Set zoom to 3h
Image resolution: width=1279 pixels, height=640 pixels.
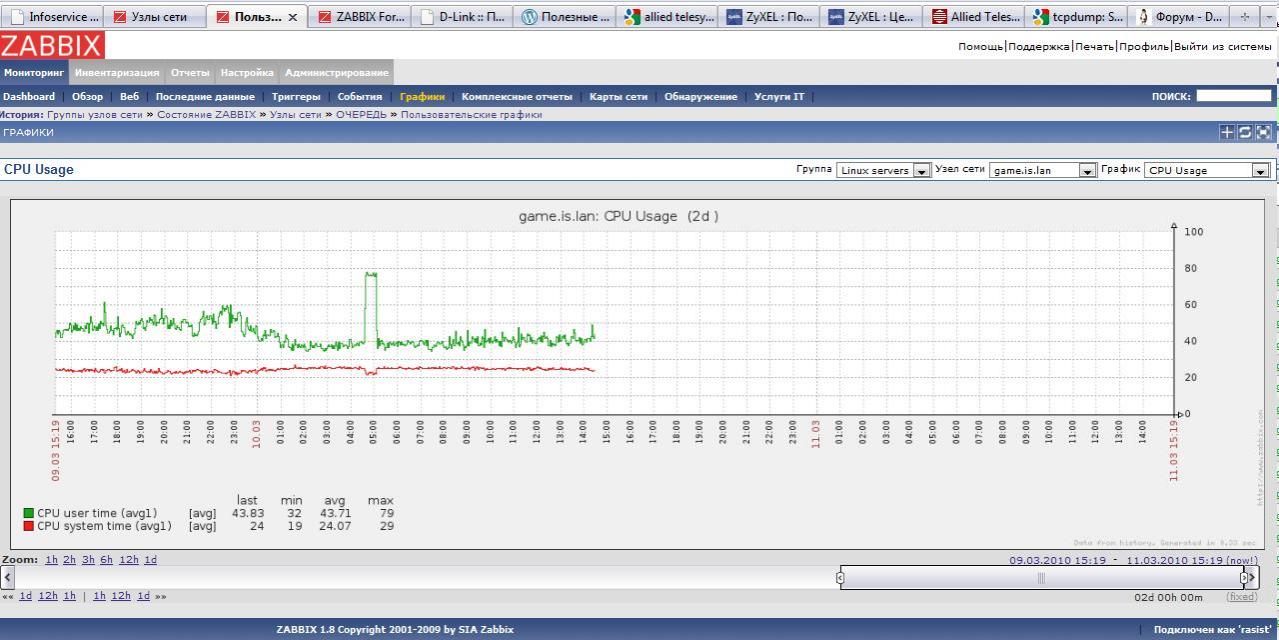(x=88, y=560)
